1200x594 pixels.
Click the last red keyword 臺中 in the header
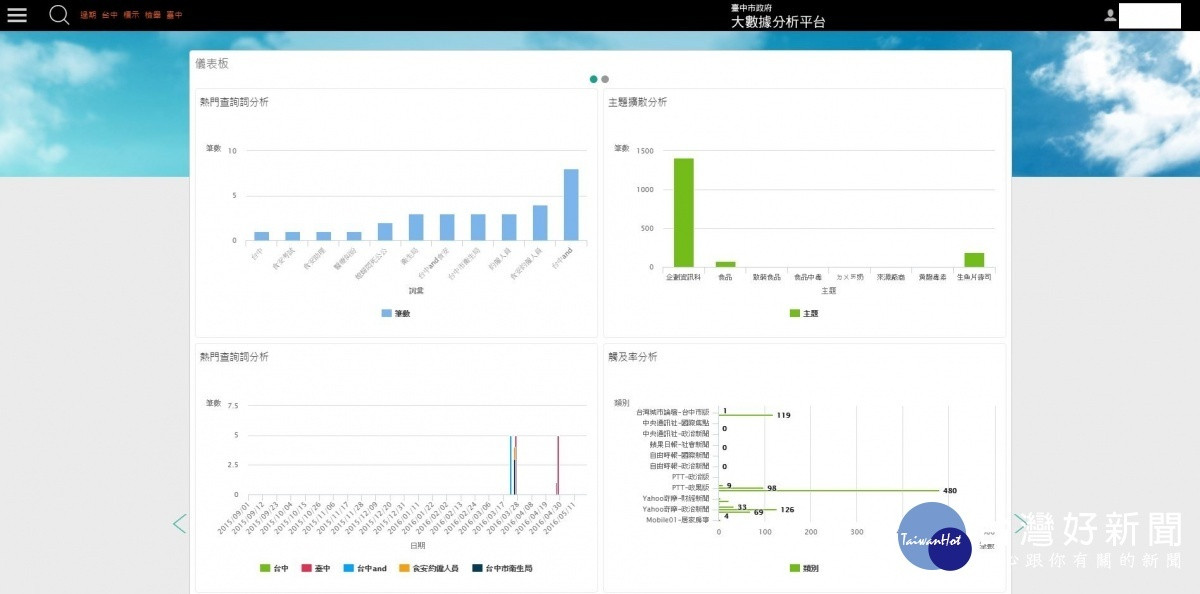(174, 15)
